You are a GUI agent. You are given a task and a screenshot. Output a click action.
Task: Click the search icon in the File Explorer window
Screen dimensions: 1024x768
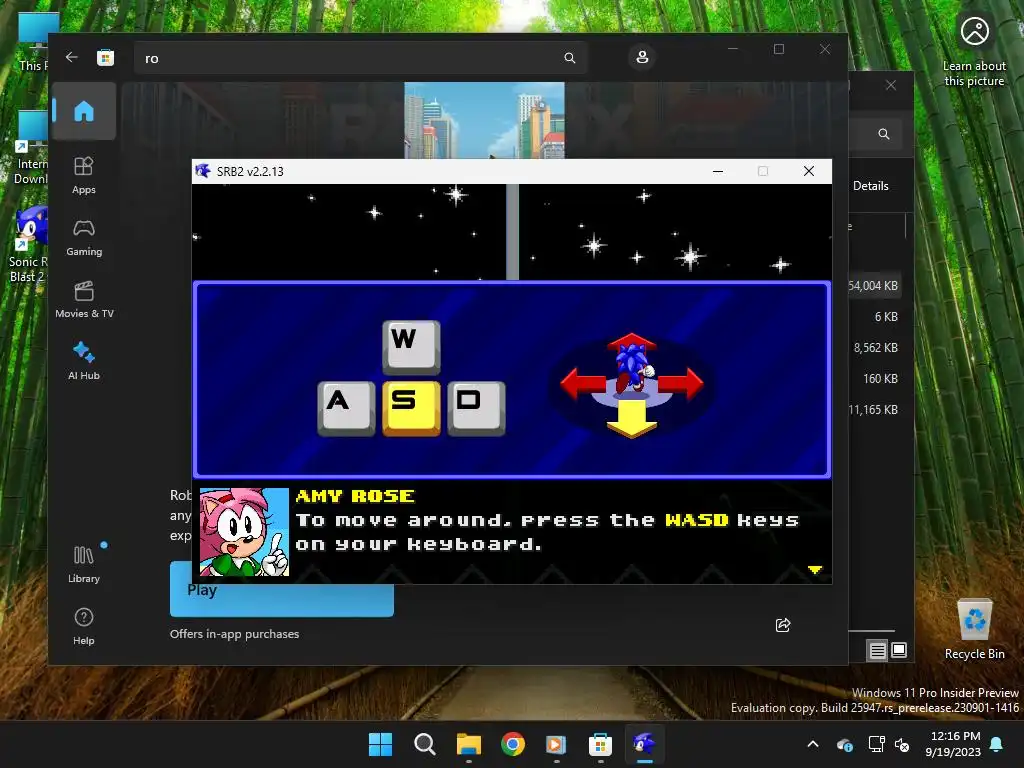[x=884, y=134]
